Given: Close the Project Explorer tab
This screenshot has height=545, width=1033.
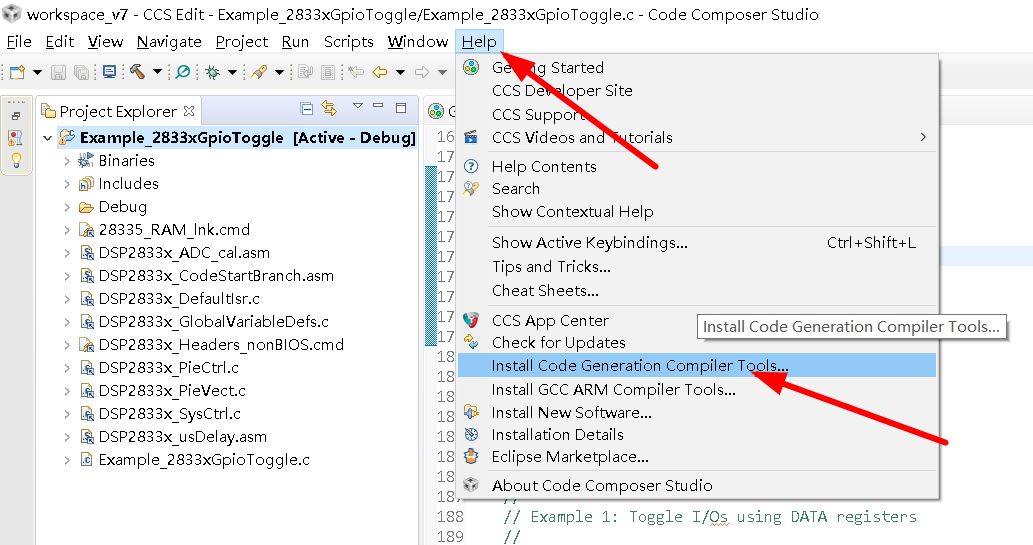Looking at the screenshot, I should click(189, 111).
